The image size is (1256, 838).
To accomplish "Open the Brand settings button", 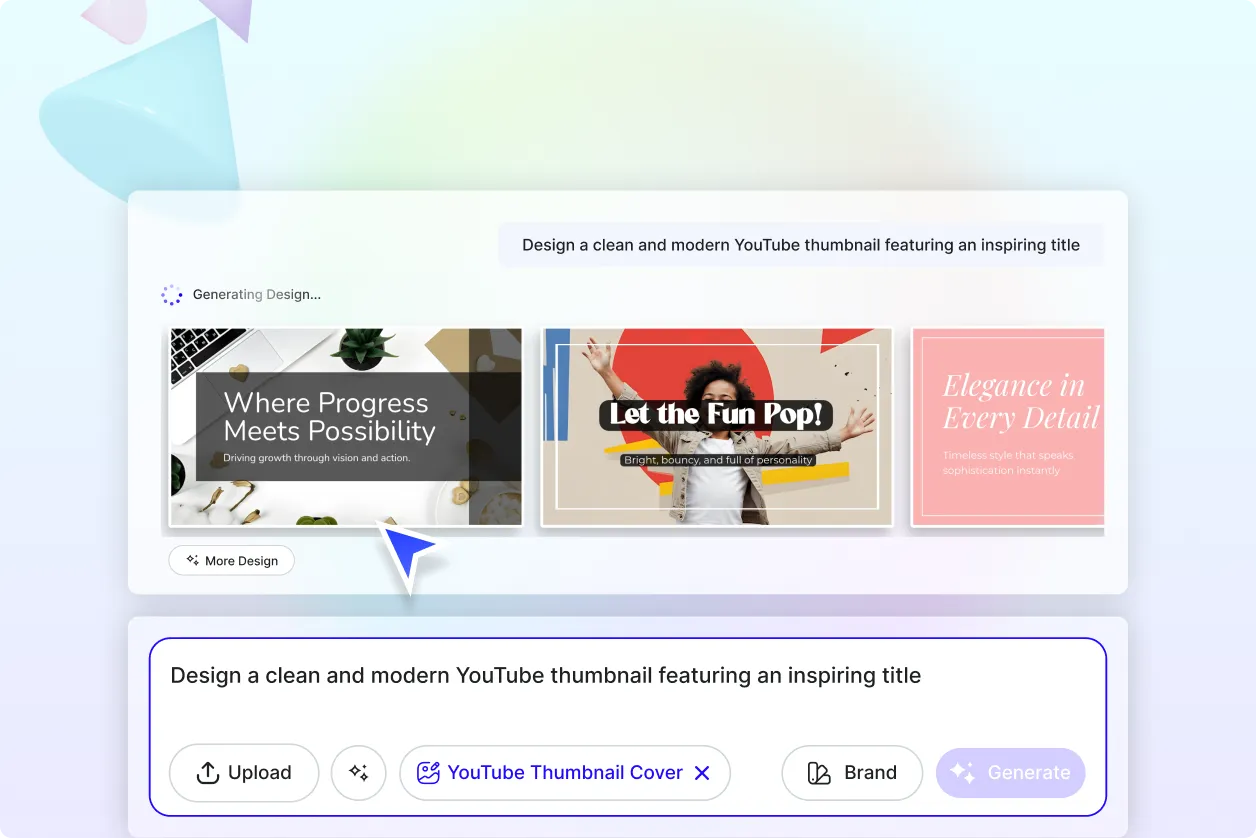I will pyautogui.click(x=852, y=772).
